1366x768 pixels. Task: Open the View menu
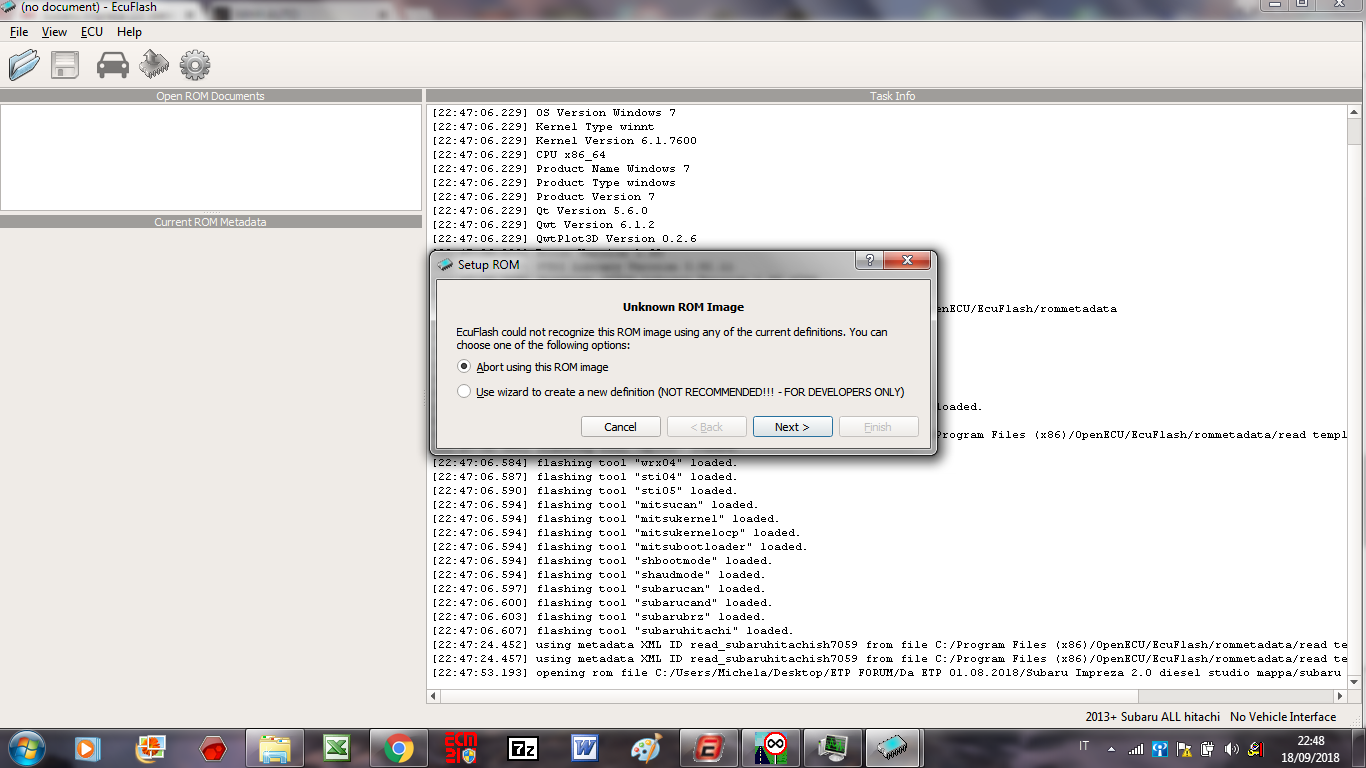point(54,32)
